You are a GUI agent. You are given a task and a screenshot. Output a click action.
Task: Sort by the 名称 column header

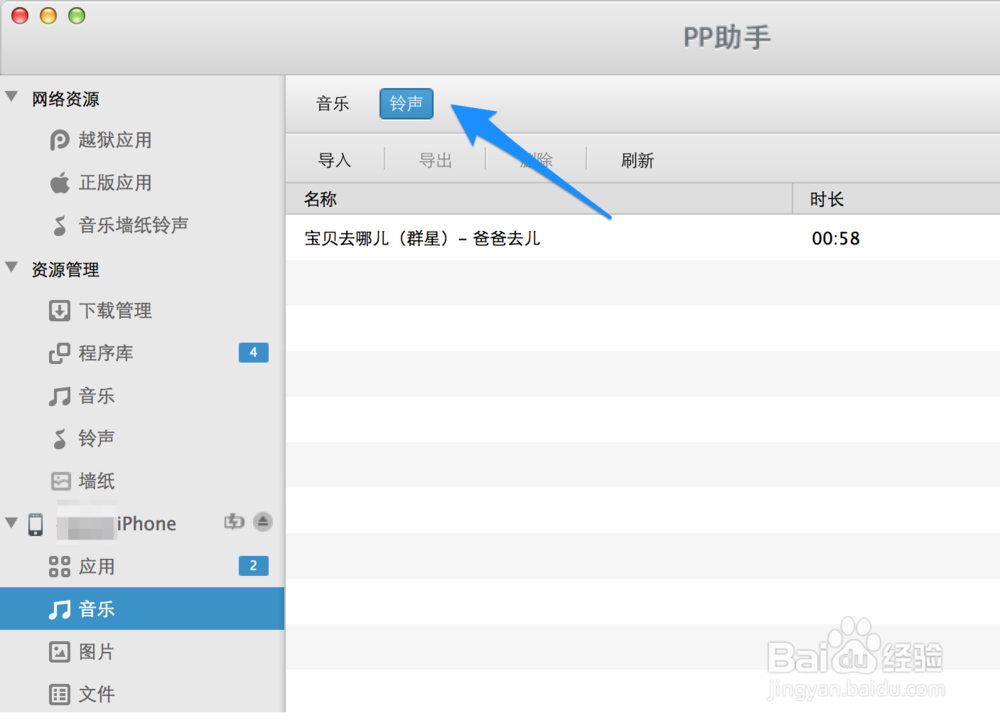pyautogui.click(x=539, y=199)
